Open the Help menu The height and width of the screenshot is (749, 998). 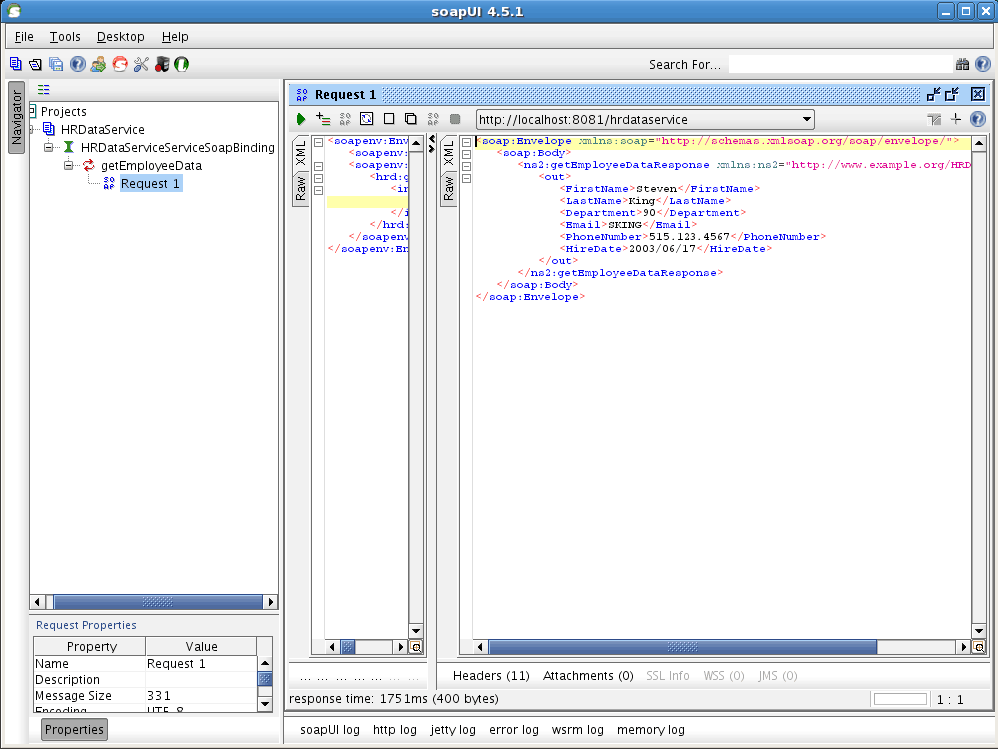pos(175,37)
